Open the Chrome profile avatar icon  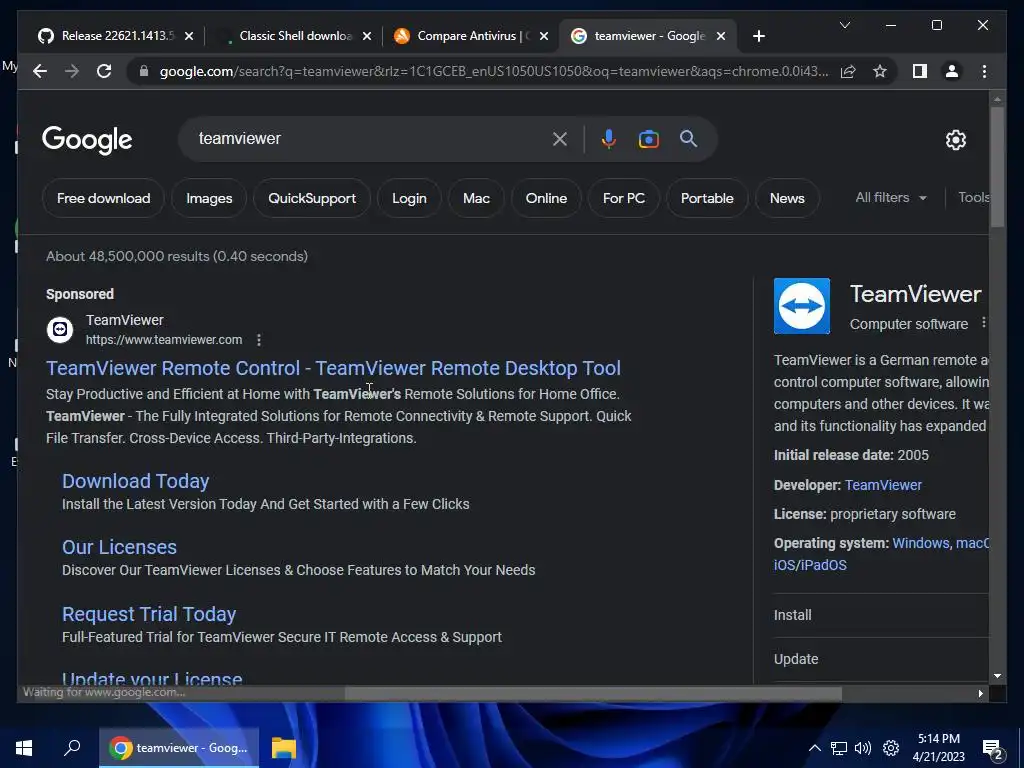point(952,71)
